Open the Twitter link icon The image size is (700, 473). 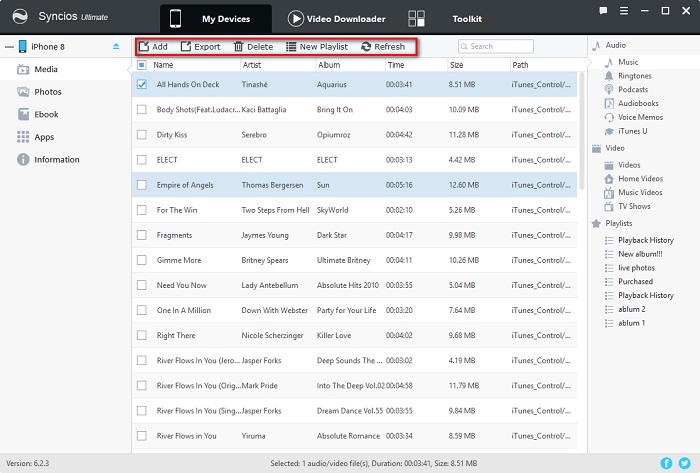(x=684, y=463)
